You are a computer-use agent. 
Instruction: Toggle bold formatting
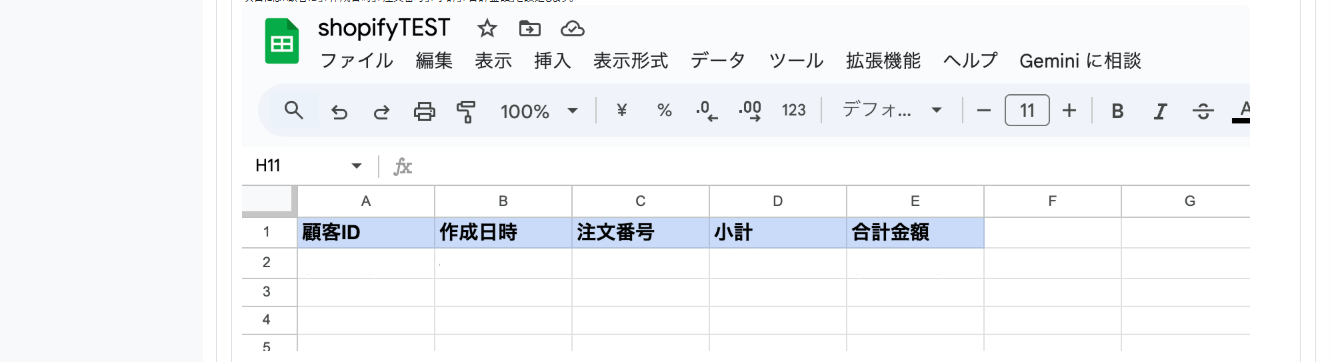point(1117,111)
